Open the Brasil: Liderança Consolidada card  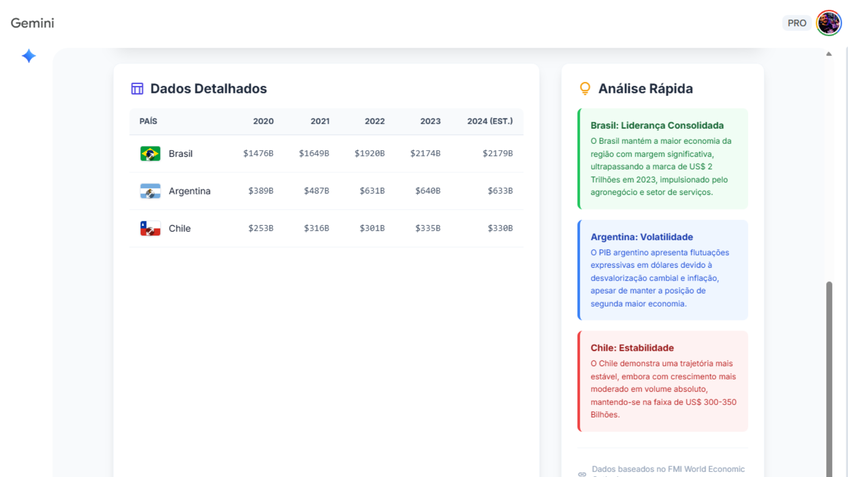click(x=662, y=159)
